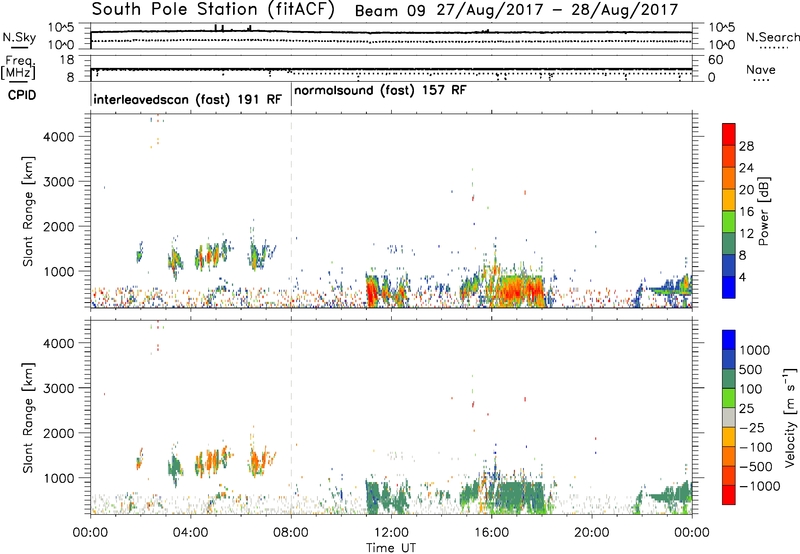Click the Velocity [m s⁻¹] colorbar title
This screenshot has height=554, width=800.
point(790,418)
